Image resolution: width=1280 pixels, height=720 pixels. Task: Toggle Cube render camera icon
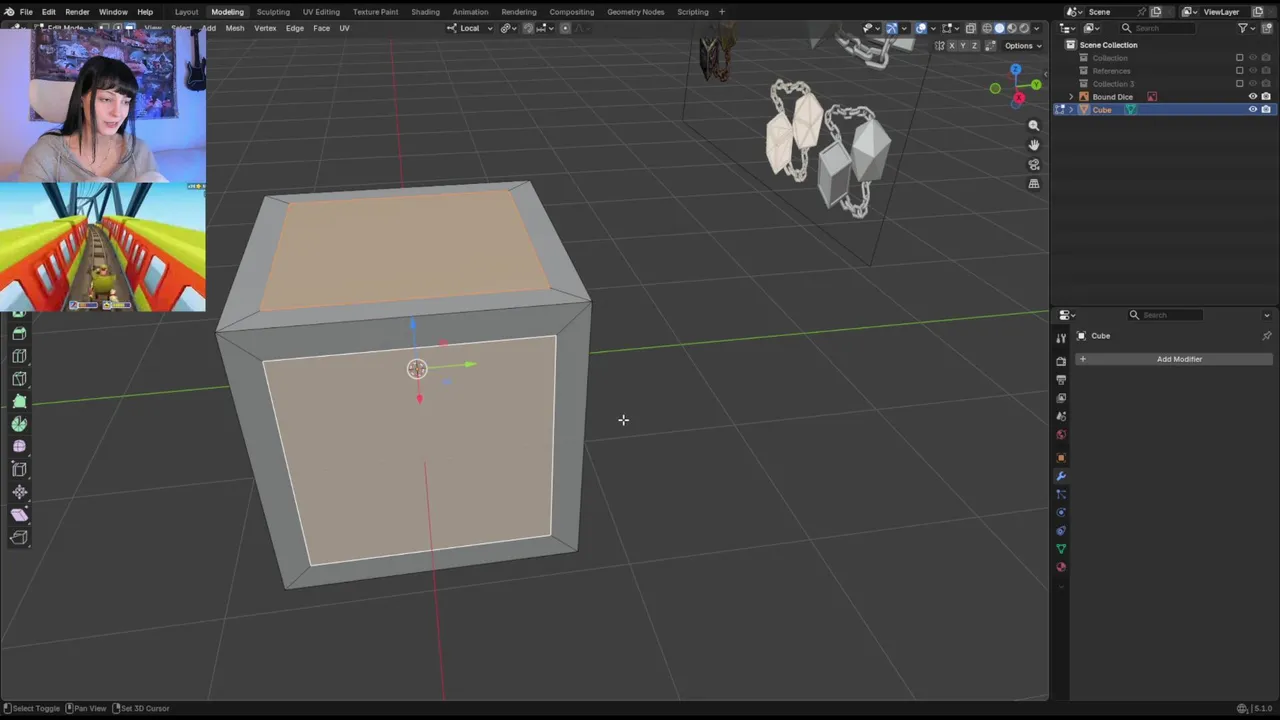point(1266,110)
